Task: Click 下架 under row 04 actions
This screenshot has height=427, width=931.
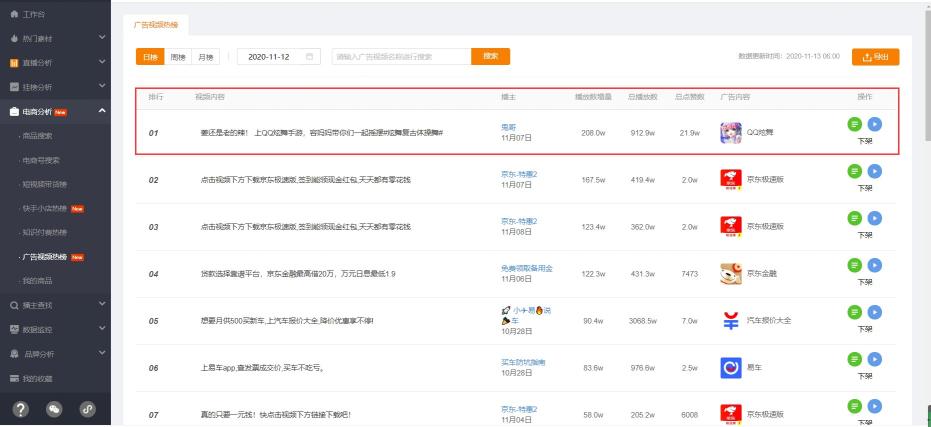Action: [864, 282]
